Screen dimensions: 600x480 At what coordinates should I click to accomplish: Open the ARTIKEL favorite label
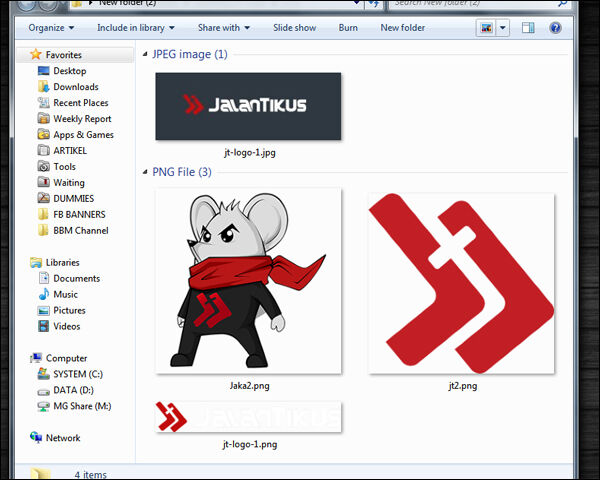point(70,150)
